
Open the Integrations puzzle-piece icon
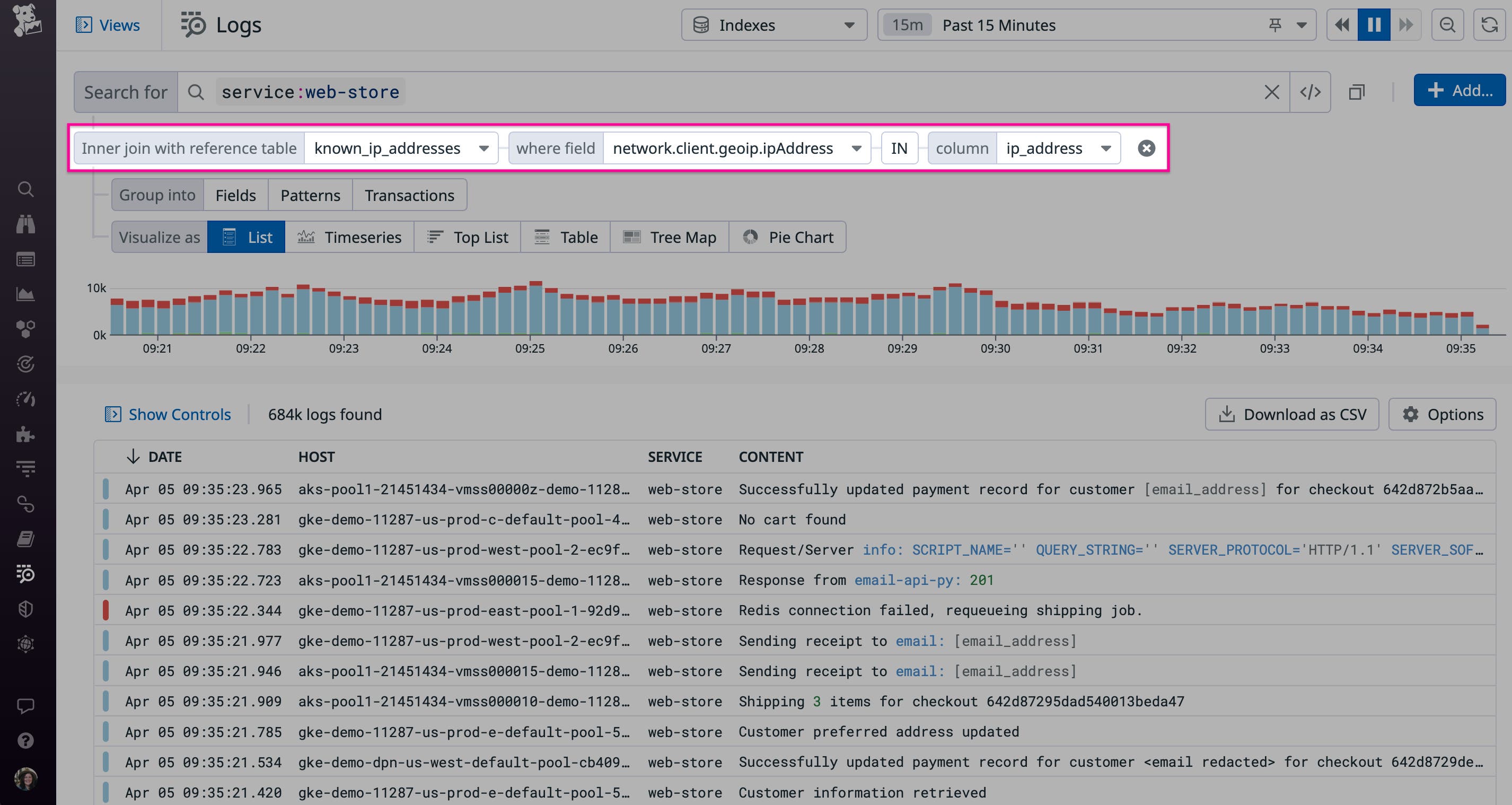point(26,435)
